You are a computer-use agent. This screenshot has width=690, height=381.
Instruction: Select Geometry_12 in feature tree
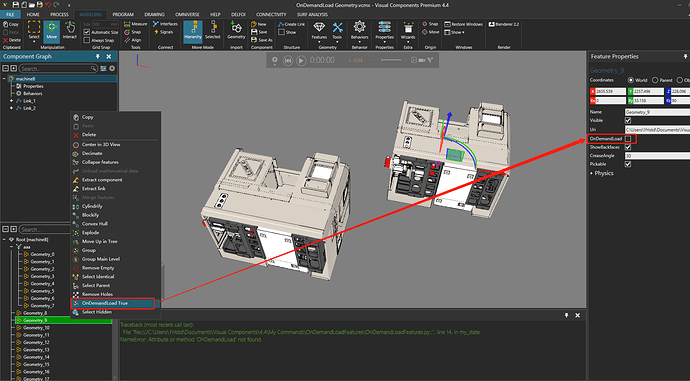pos(36,342)
